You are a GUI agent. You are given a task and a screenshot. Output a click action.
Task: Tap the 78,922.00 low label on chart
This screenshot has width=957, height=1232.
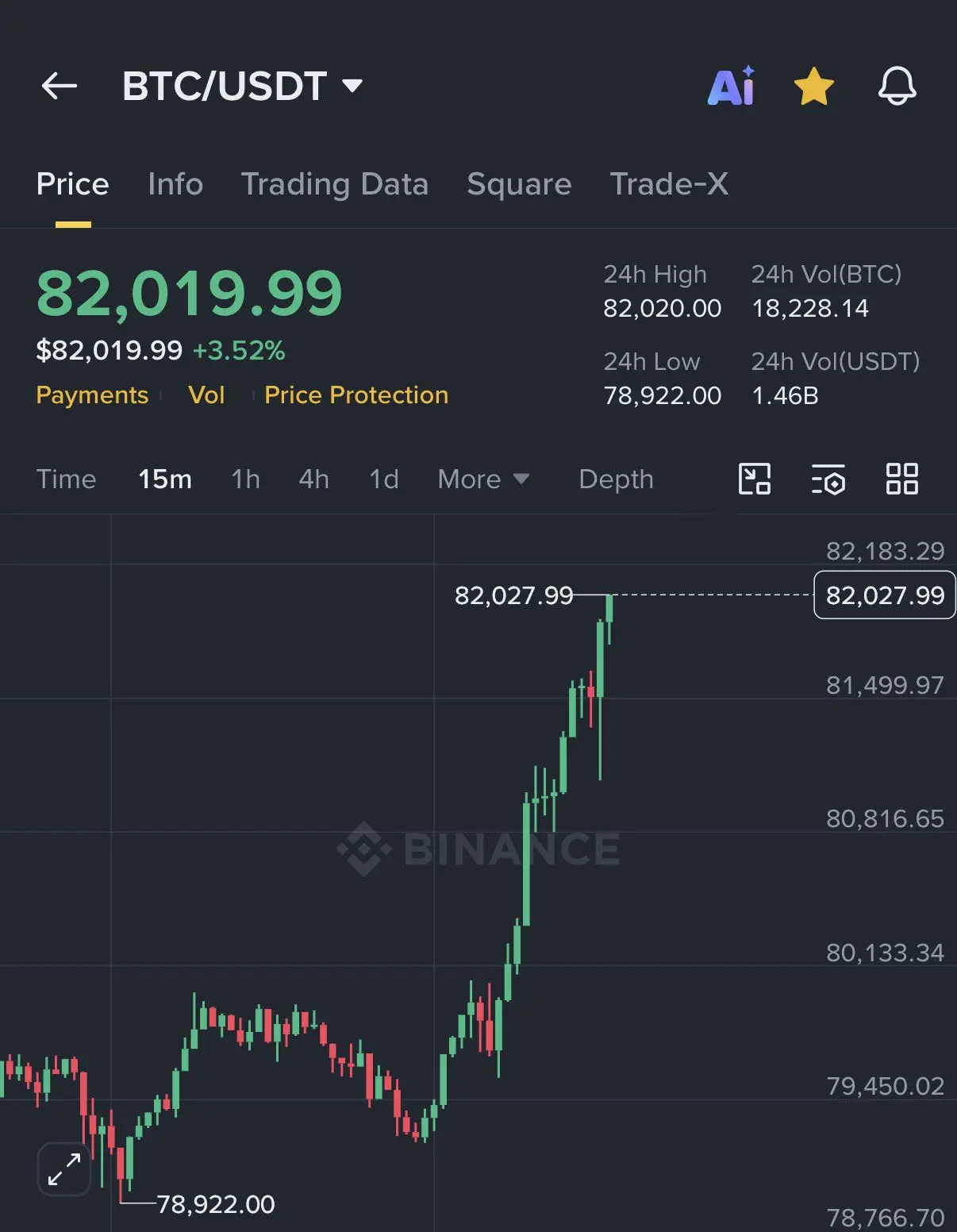coord(216,1204)
